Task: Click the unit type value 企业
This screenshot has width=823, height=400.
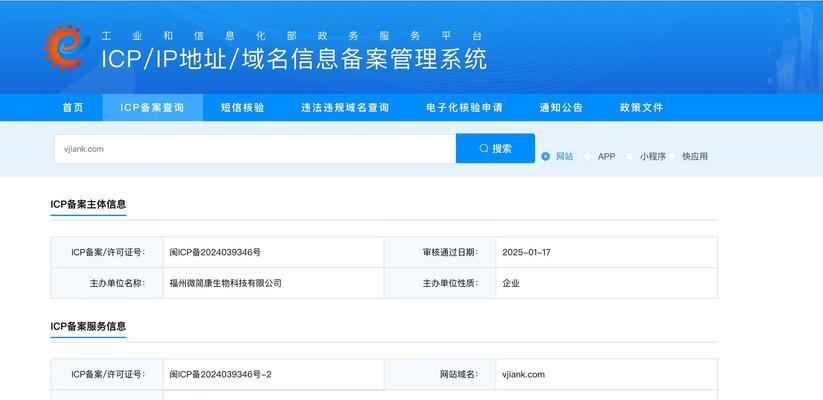Action: click(x=511, y=283)
